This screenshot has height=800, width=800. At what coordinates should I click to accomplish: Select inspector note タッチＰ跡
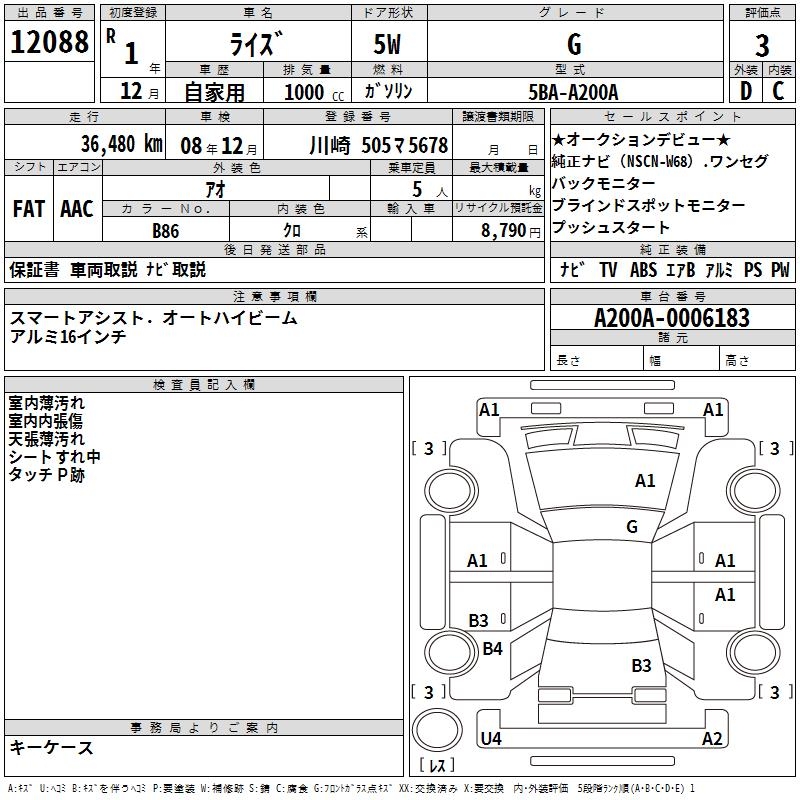[46, 474]
